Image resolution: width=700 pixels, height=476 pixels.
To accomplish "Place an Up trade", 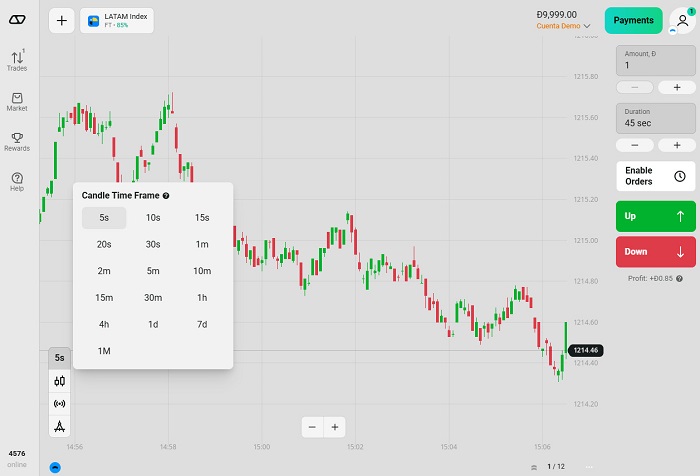I will pos(656,216).
